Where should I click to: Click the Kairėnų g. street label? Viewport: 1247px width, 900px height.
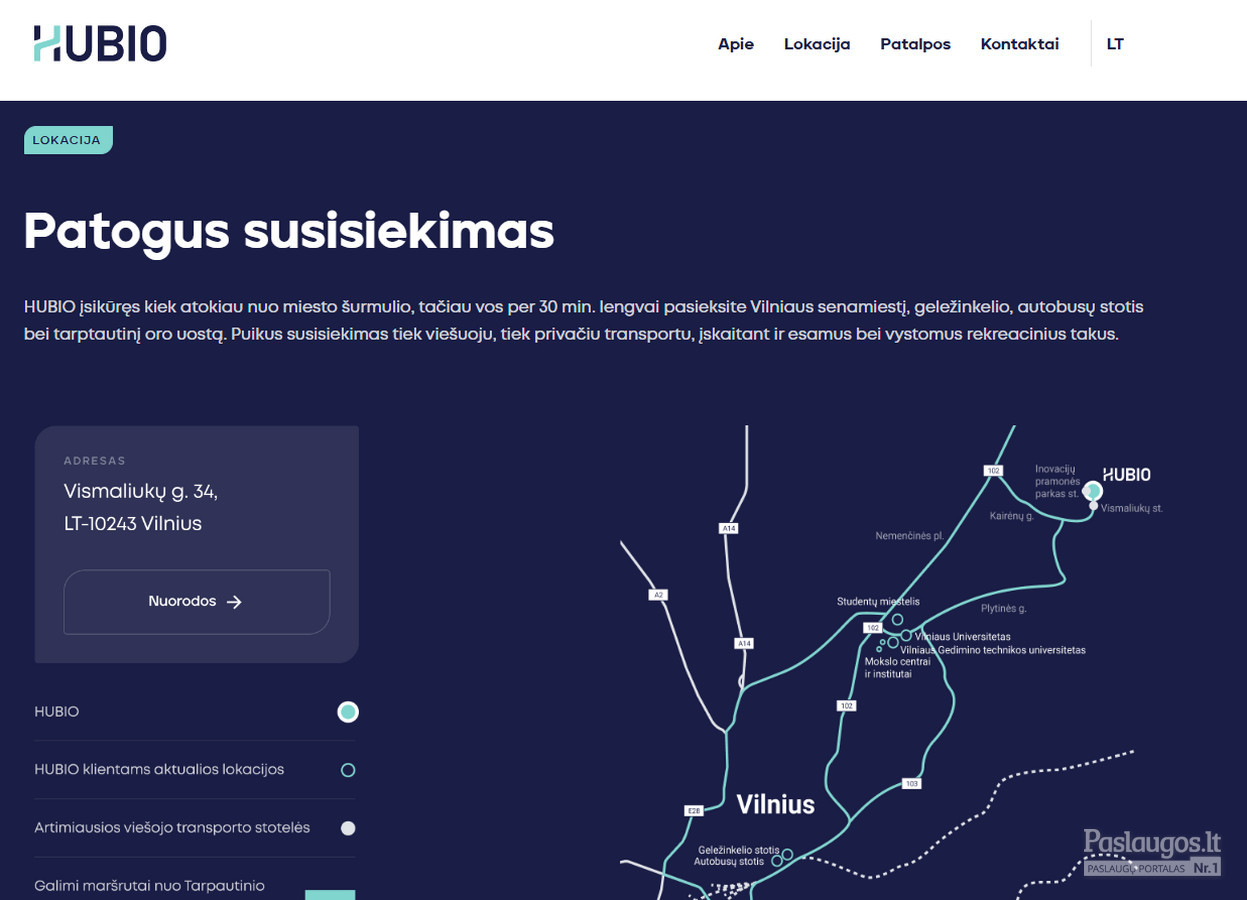[x=1012, y=516]
